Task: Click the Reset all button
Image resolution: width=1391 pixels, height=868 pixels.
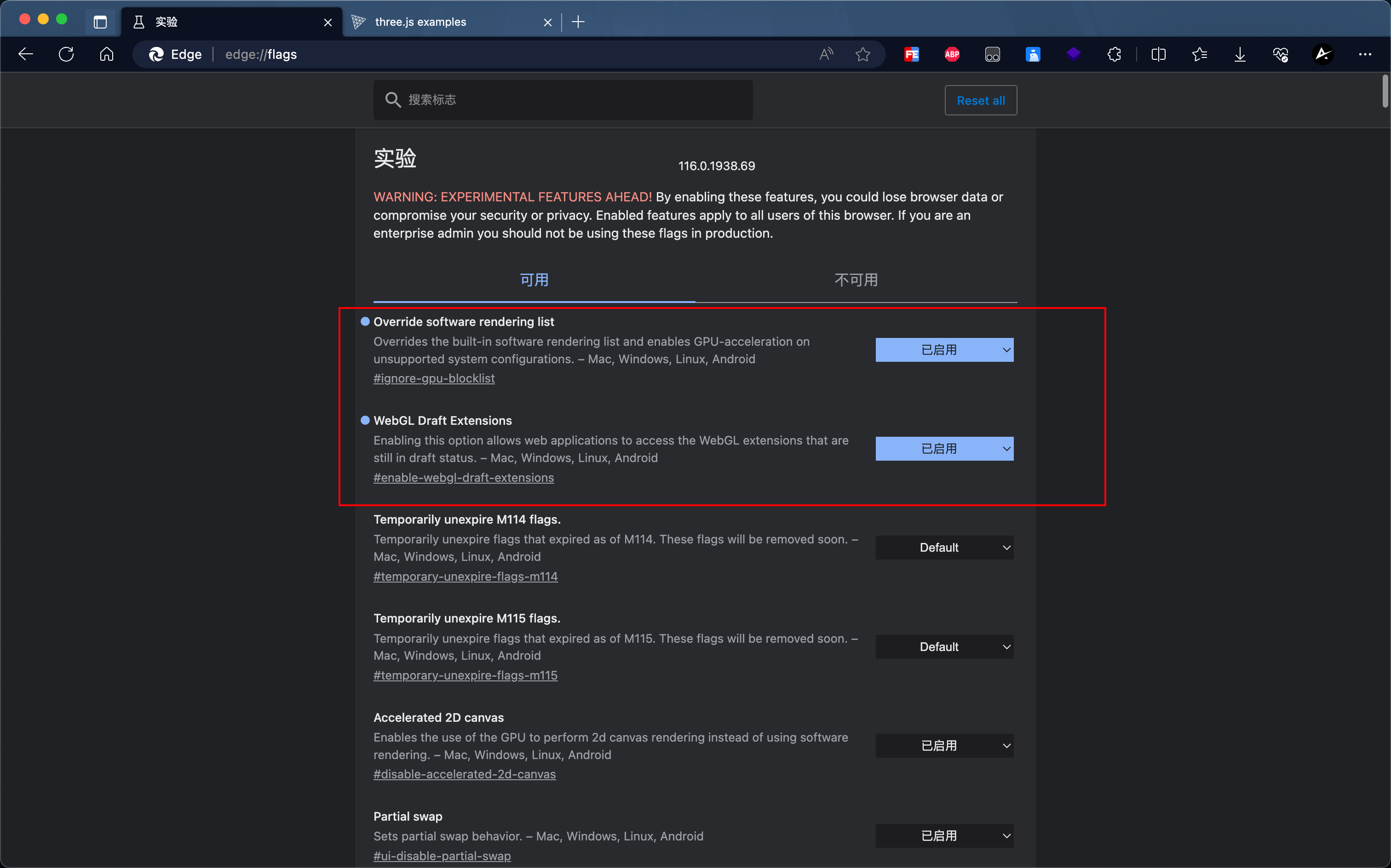Action: (x=981, y=101)
